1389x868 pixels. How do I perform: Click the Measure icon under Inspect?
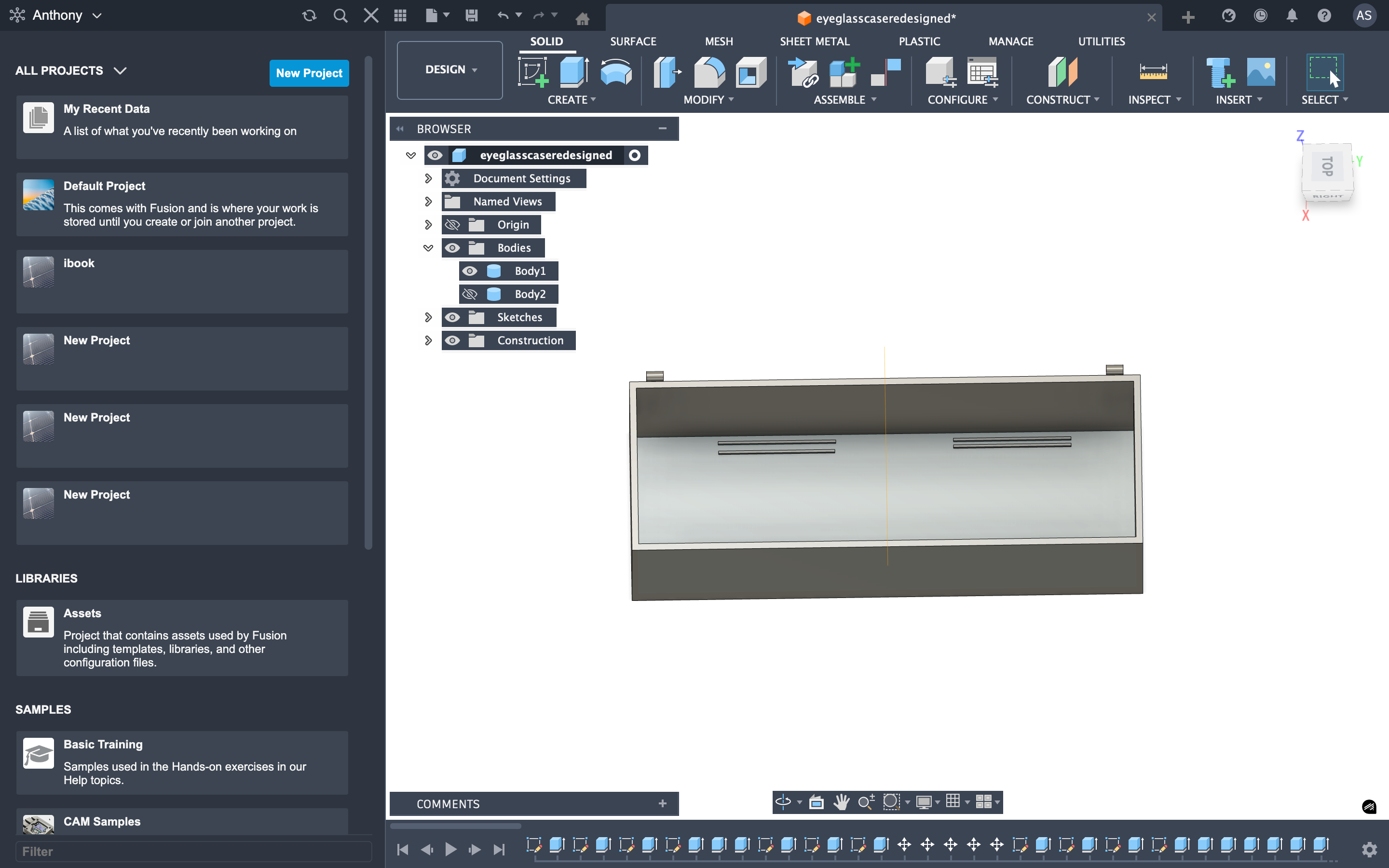1153,72
